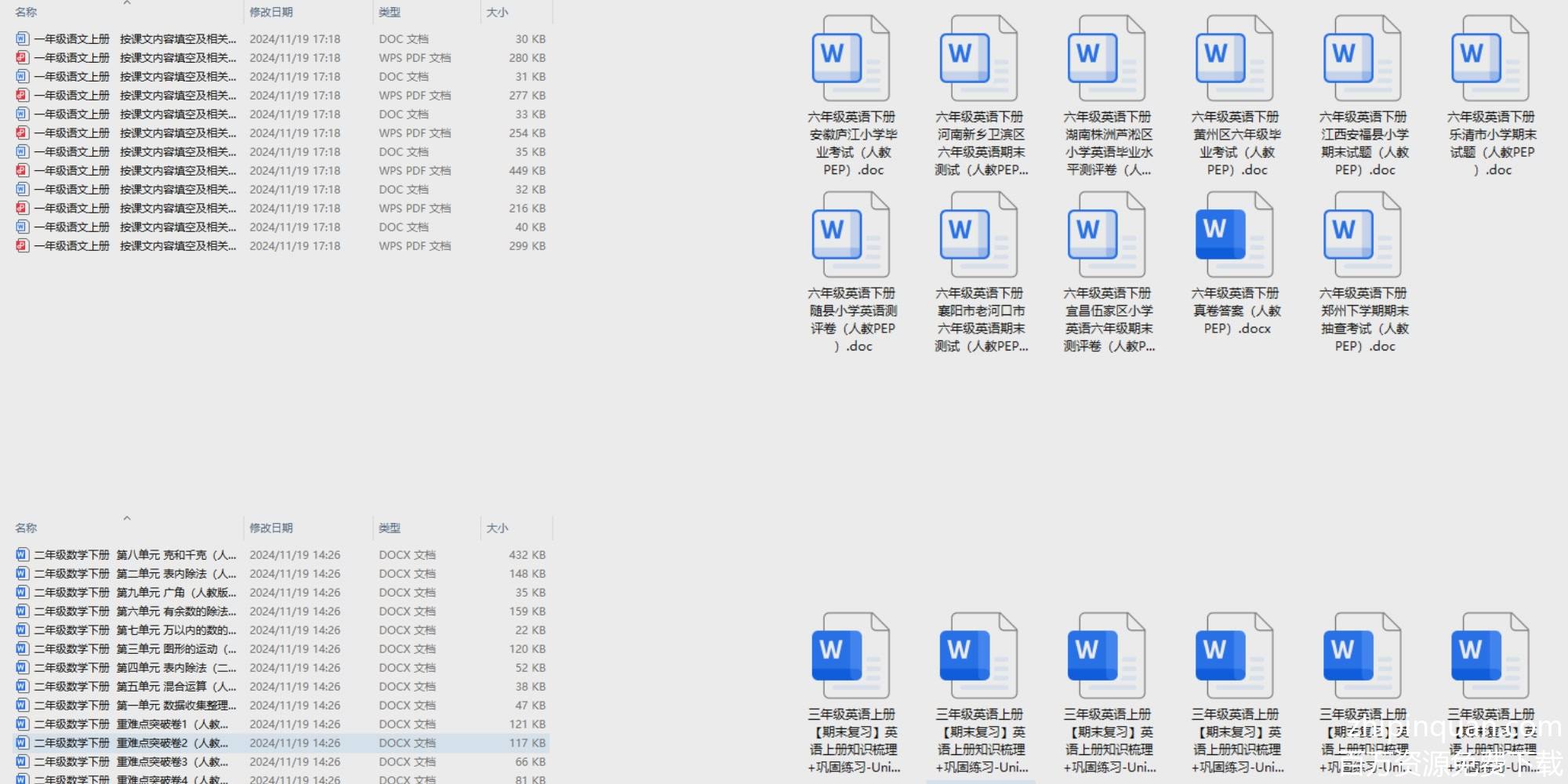The image size is (1568, 784).
Task: Click the 第九单元 广角 file entry
Action: [135, 593]
